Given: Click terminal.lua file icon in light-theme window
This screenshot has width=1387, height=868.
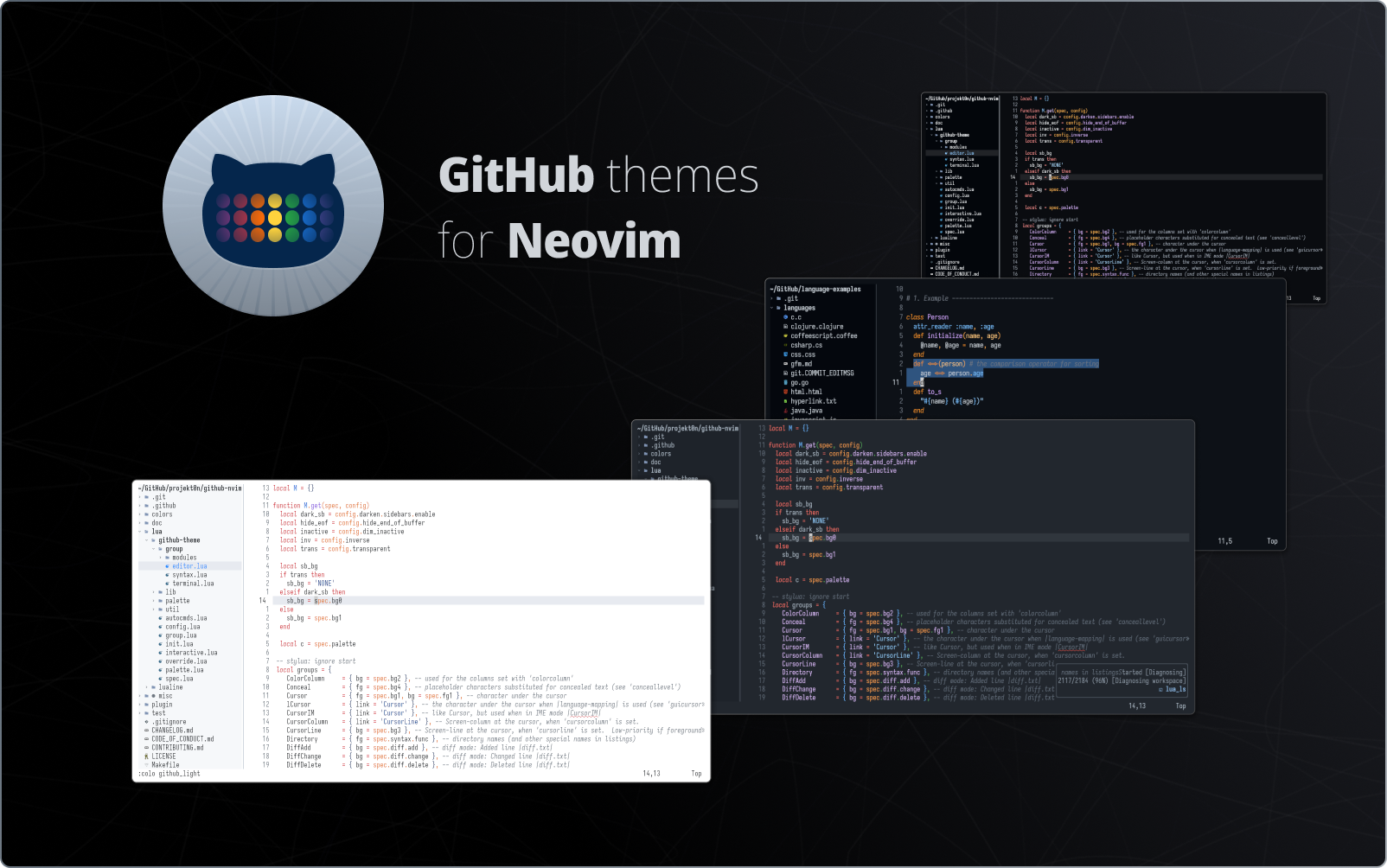Looking at the screenshot, I should (168, 584).
